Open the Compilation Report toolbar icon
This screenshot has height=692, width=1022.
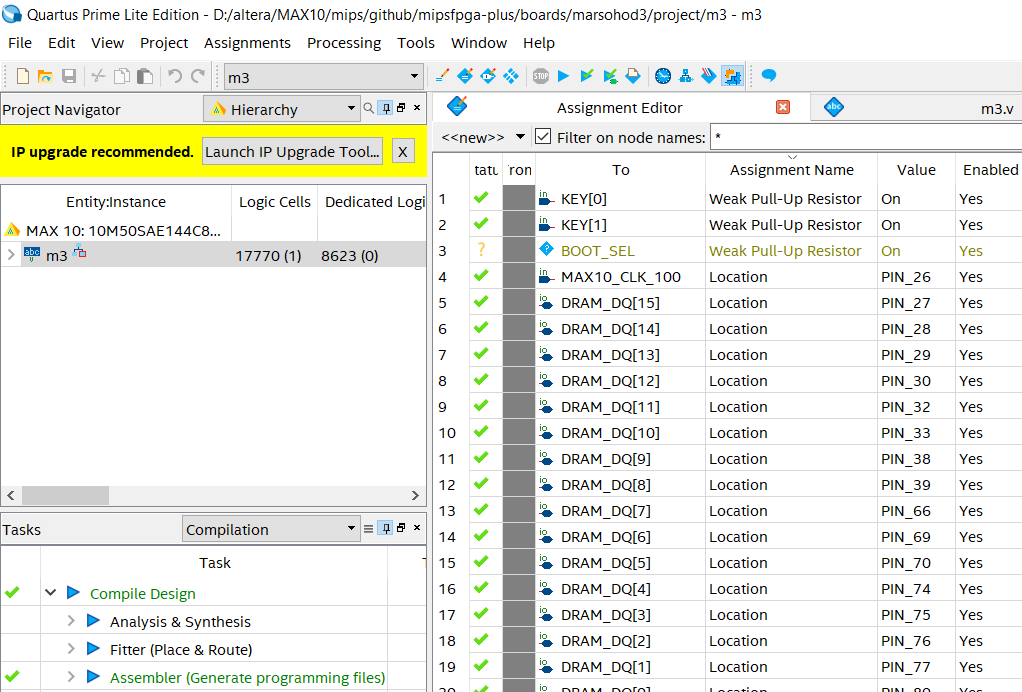[633, 76]
